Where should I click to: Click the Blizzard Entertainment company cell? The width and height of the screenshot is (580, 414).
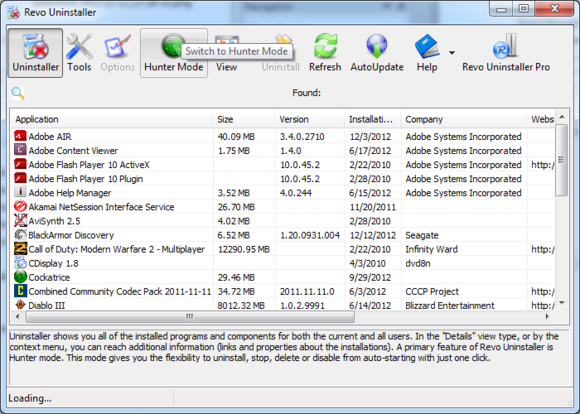pos(450,306)
